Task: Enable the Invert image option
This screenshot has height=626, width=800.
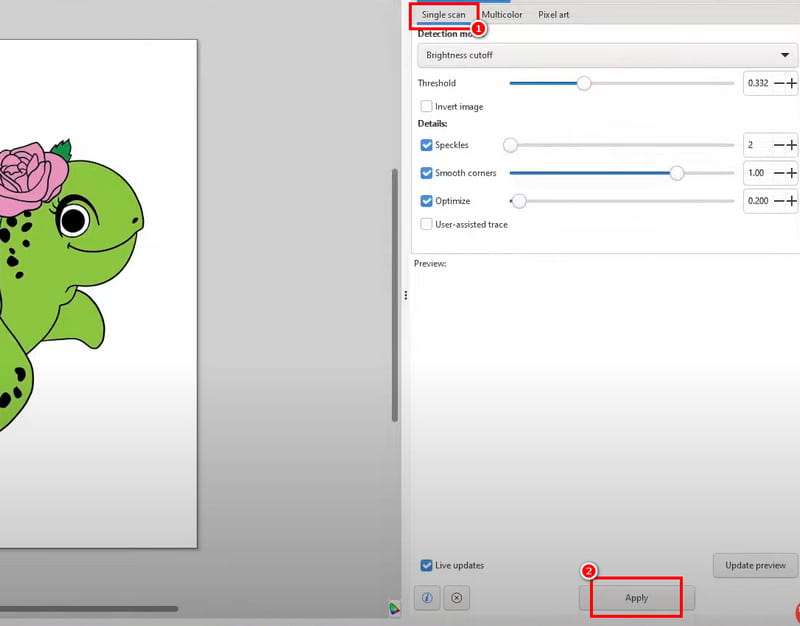Action: tap(426, 106)
